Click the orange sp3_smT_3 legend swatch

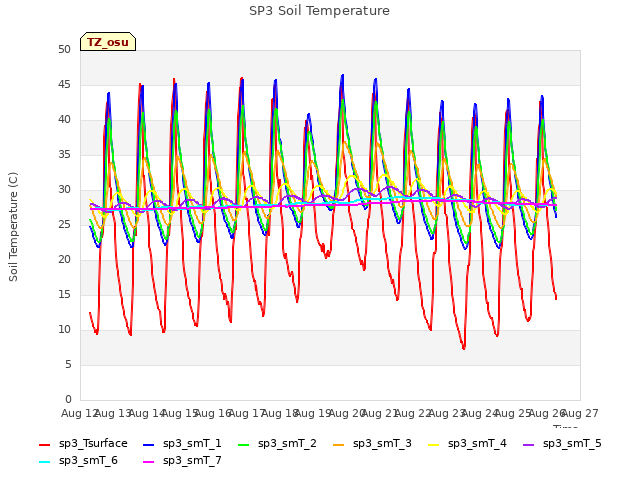(x=339, y=444)
